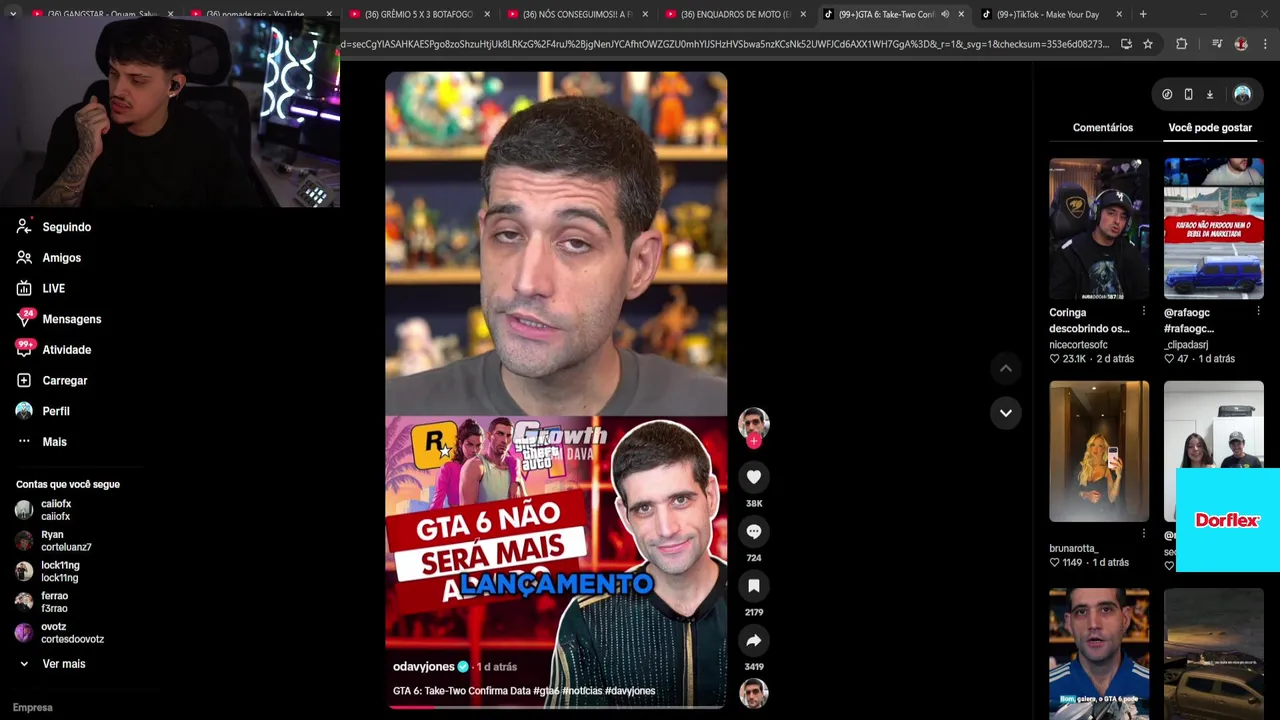The image size is (1280, 720).
Task: Open the browser extensions puzzle icon
Action: coord(1182,44)
